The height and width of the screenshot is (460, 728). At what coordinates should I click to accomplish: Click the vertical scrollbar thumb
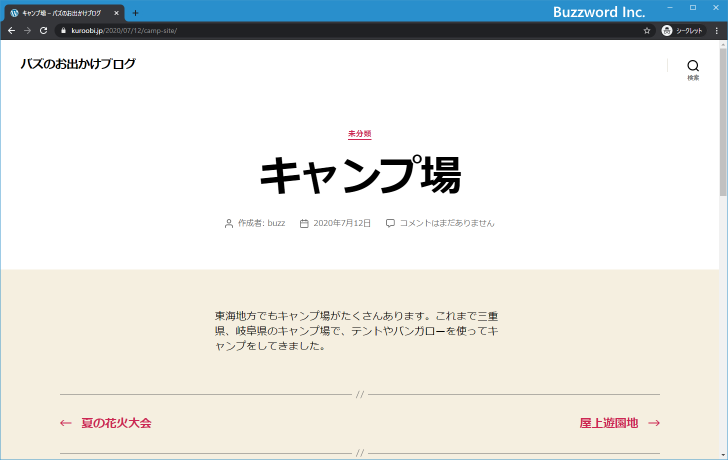click(x=723, y=122)
